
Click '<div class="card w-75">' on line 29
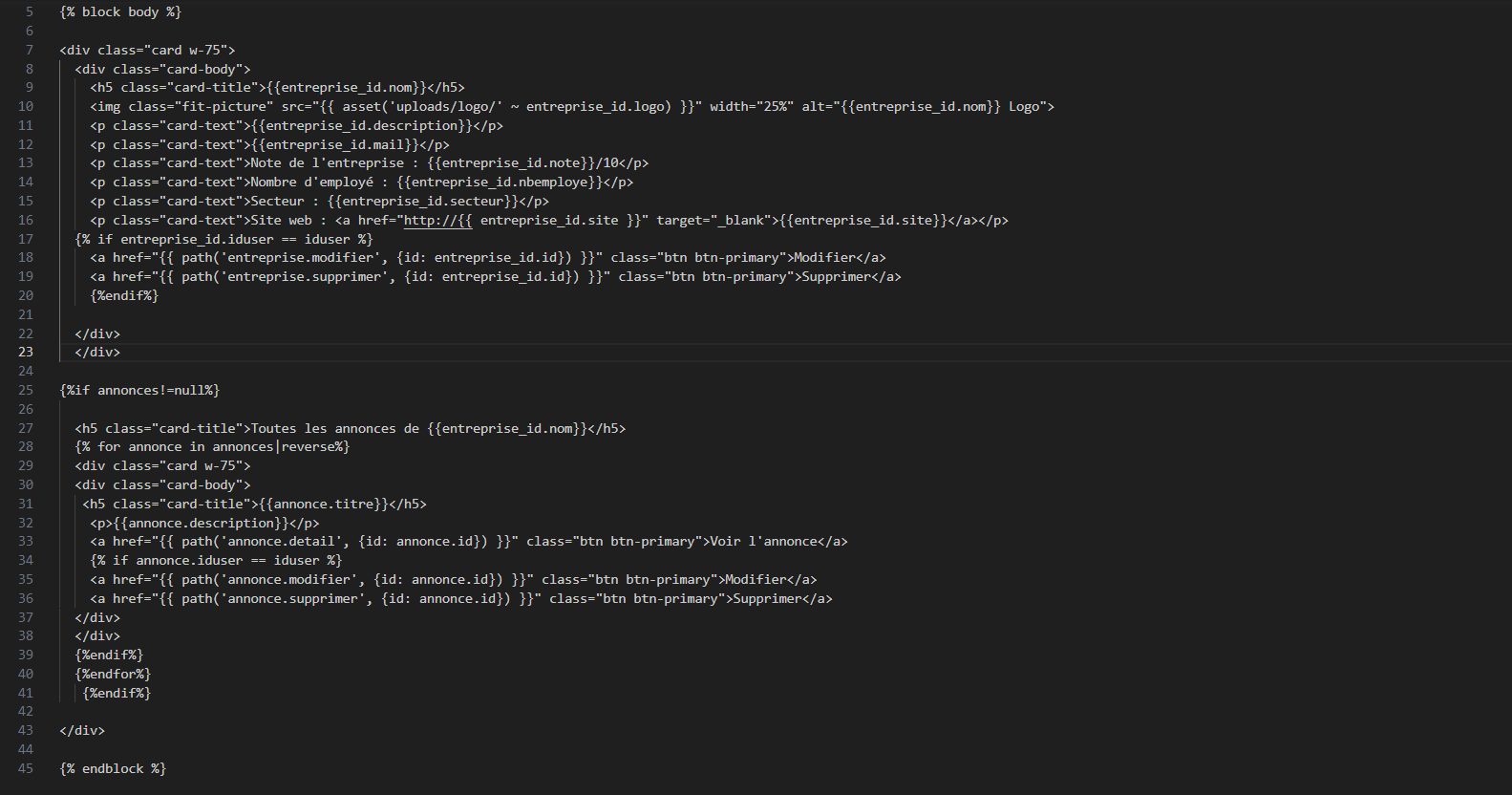[162, 465]
